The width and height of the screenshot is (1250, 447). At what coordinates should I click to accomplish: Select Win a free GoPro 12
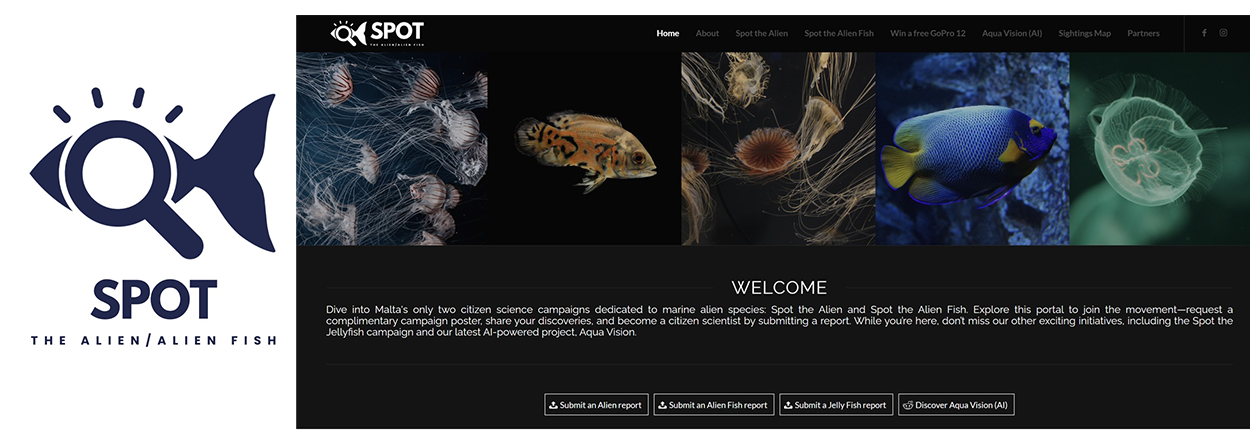click(x=928, y=33)
